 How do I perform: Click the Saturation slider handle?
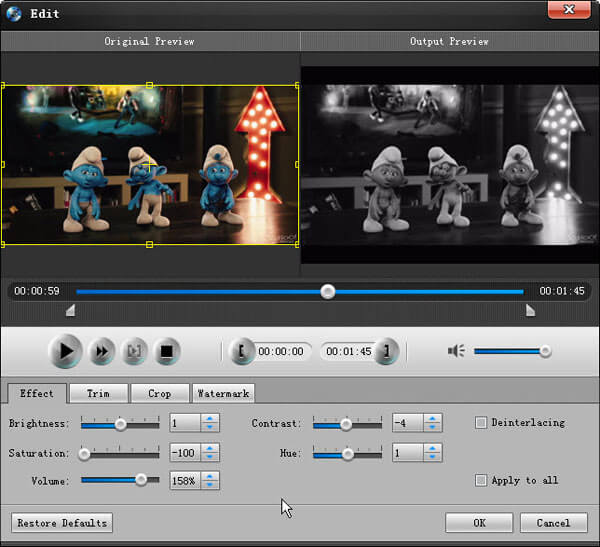84,454
